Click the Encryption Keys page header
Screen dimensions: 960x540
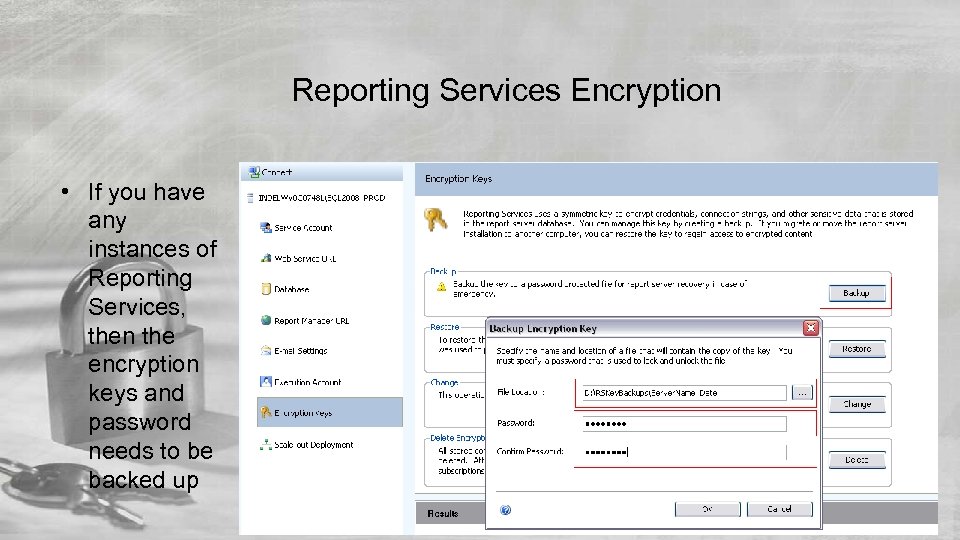[x=459, y=179]
